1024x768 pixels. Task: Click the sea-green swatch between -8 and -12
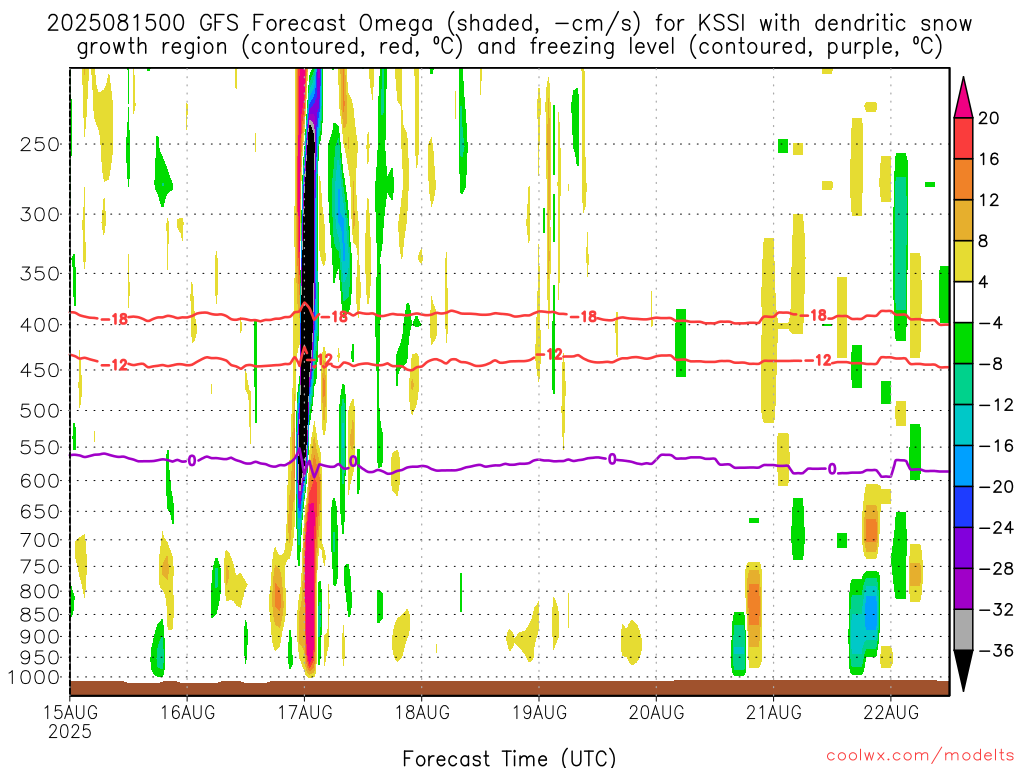963,385
